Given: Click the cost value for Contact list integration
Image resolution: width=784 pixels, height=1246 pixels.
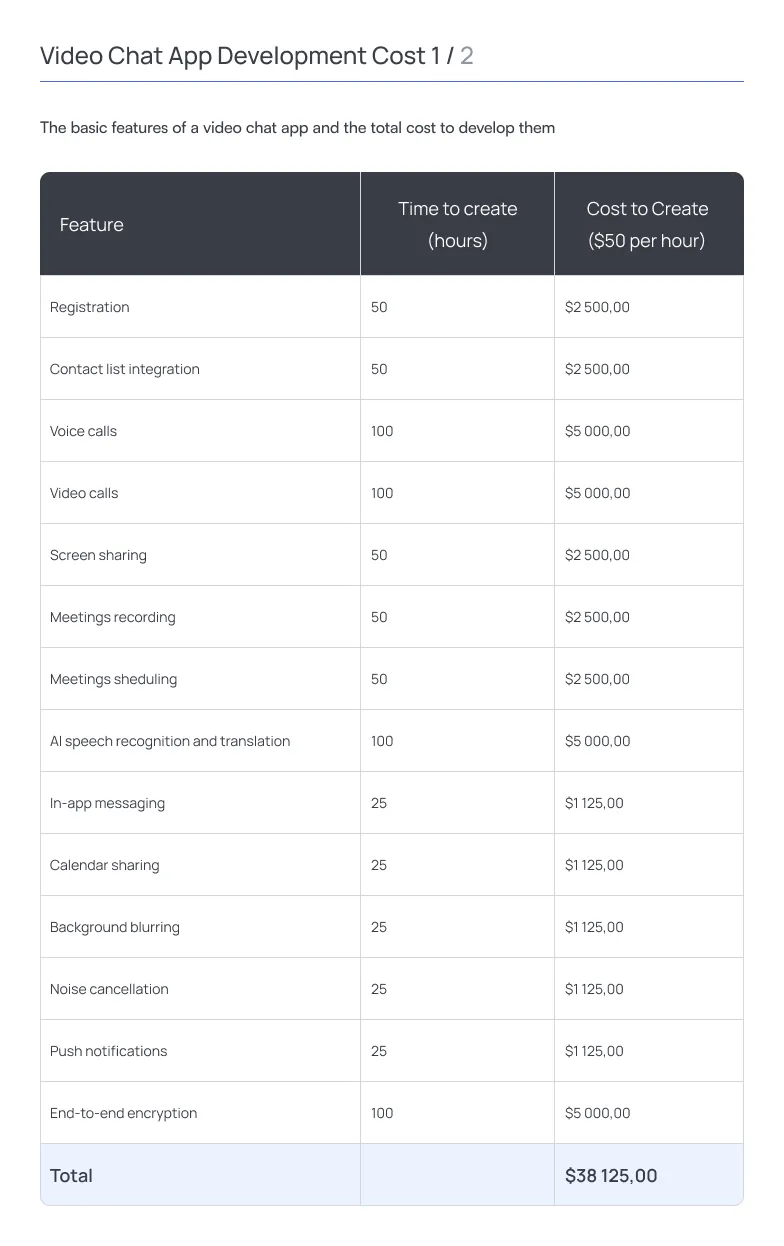Looking at the screenshot, I should (597, 369).
